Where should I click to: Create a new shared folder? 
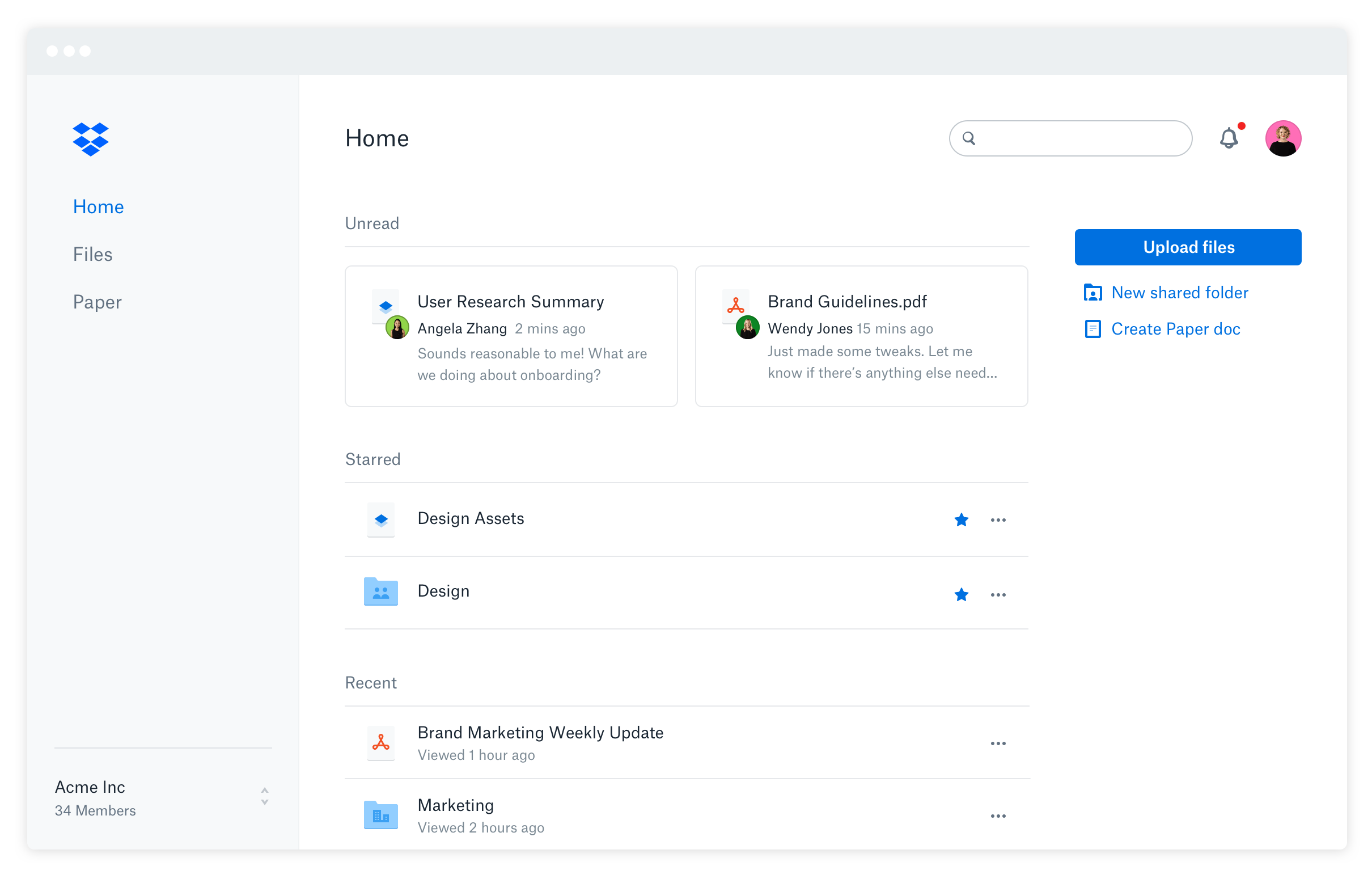1179,292
